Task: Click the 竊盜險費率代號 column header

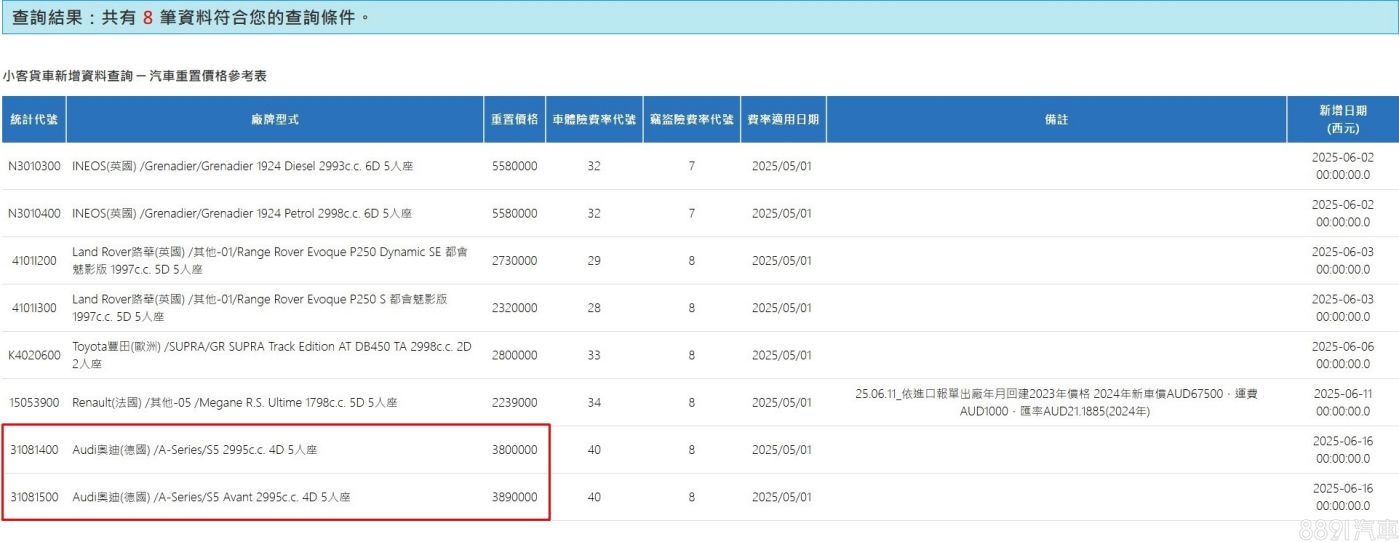Action: 691,119
